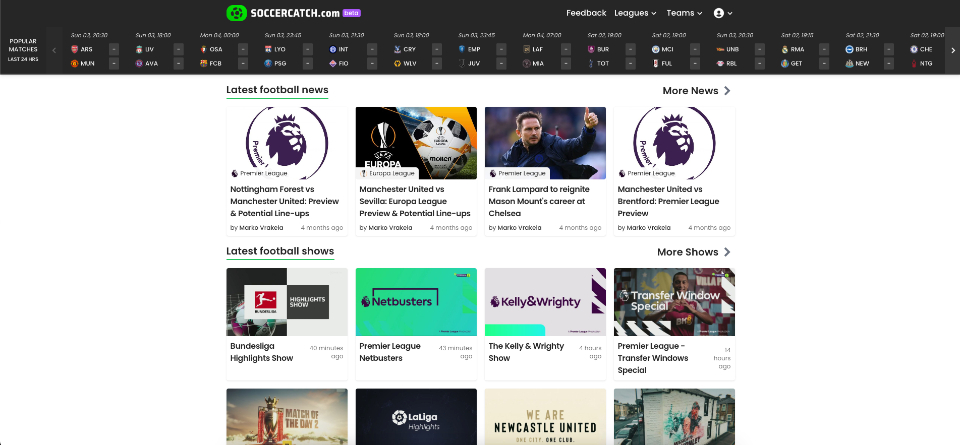Open the Netbusters show thumbnail
Viewport: 960px width, 445px height.
(x=416, y=302)
